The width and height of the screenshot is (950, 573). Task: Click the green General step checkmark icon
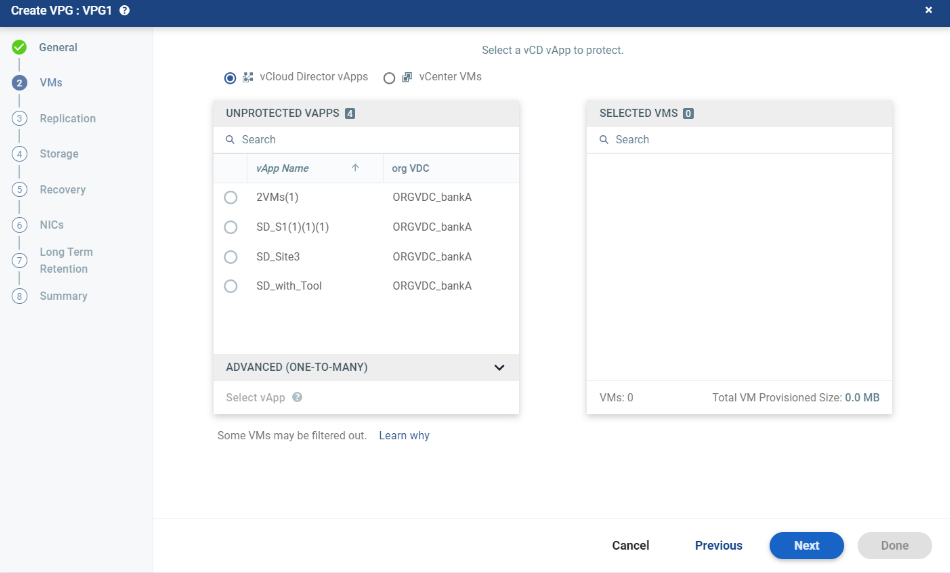pyautogui.click(x=19, y=47)
